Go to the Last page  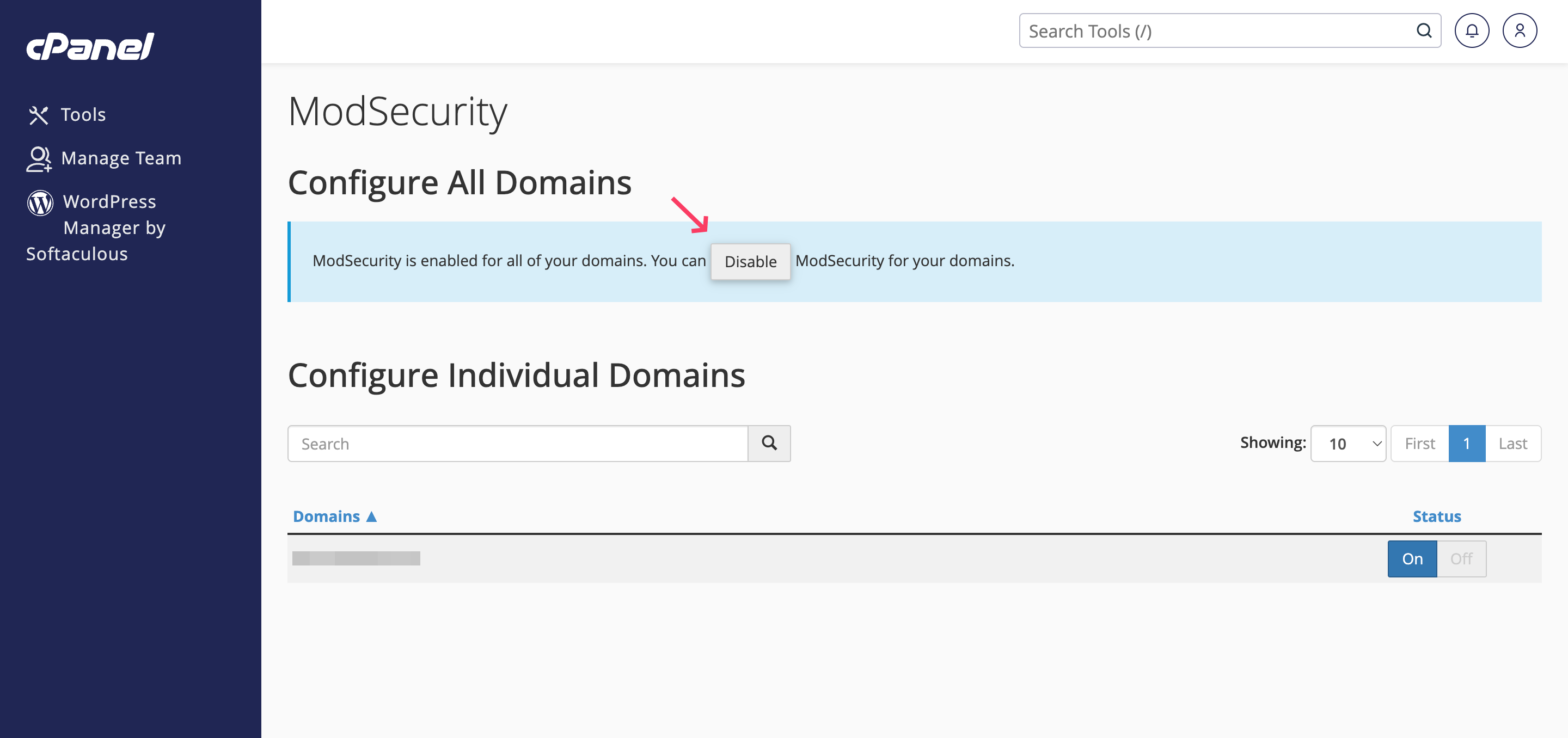1513,444
